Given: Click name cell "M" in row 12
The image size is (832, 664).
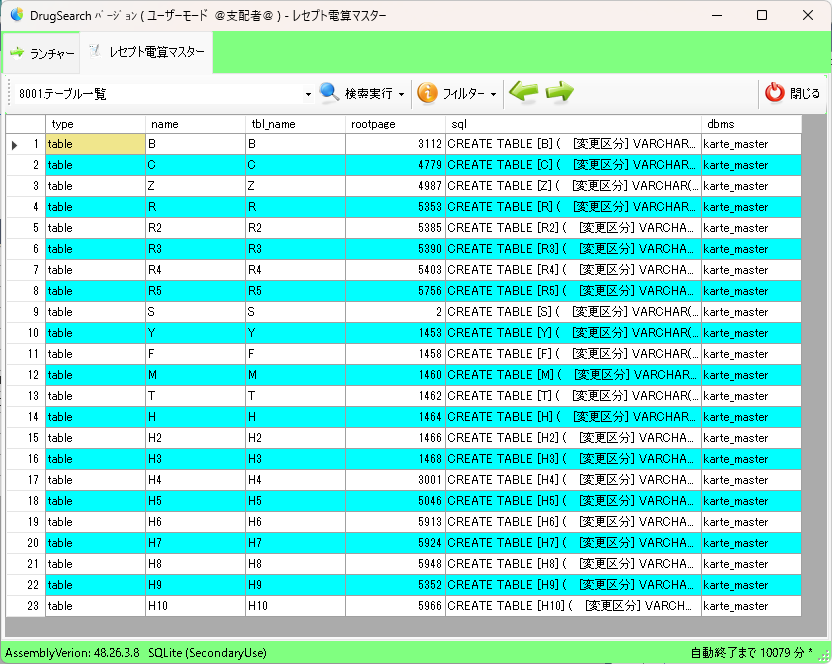Looking at the screenshot, I should [195, 375].
